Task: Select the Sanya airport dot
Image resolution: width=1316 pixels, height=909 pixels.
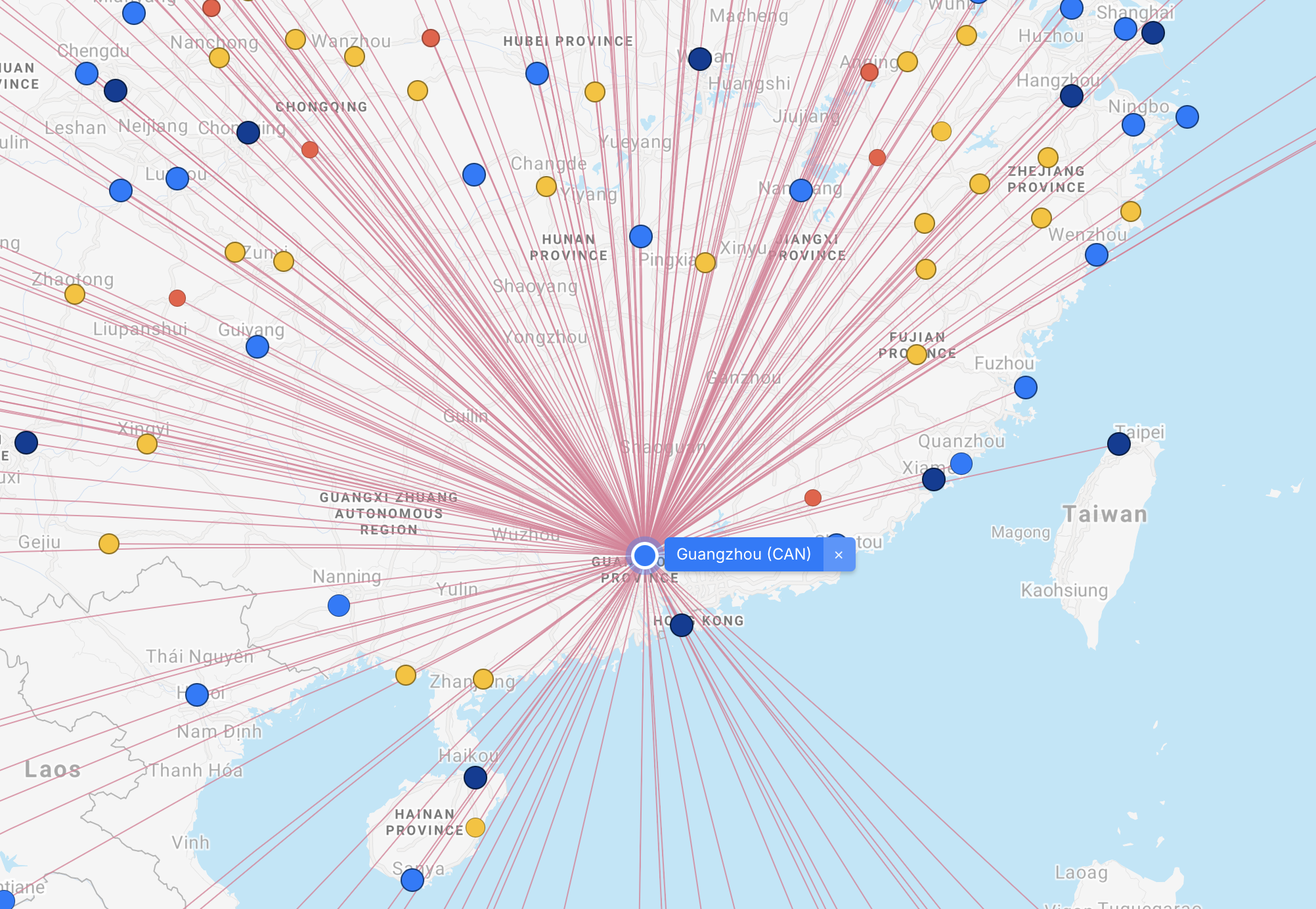Action: point(412,879)
